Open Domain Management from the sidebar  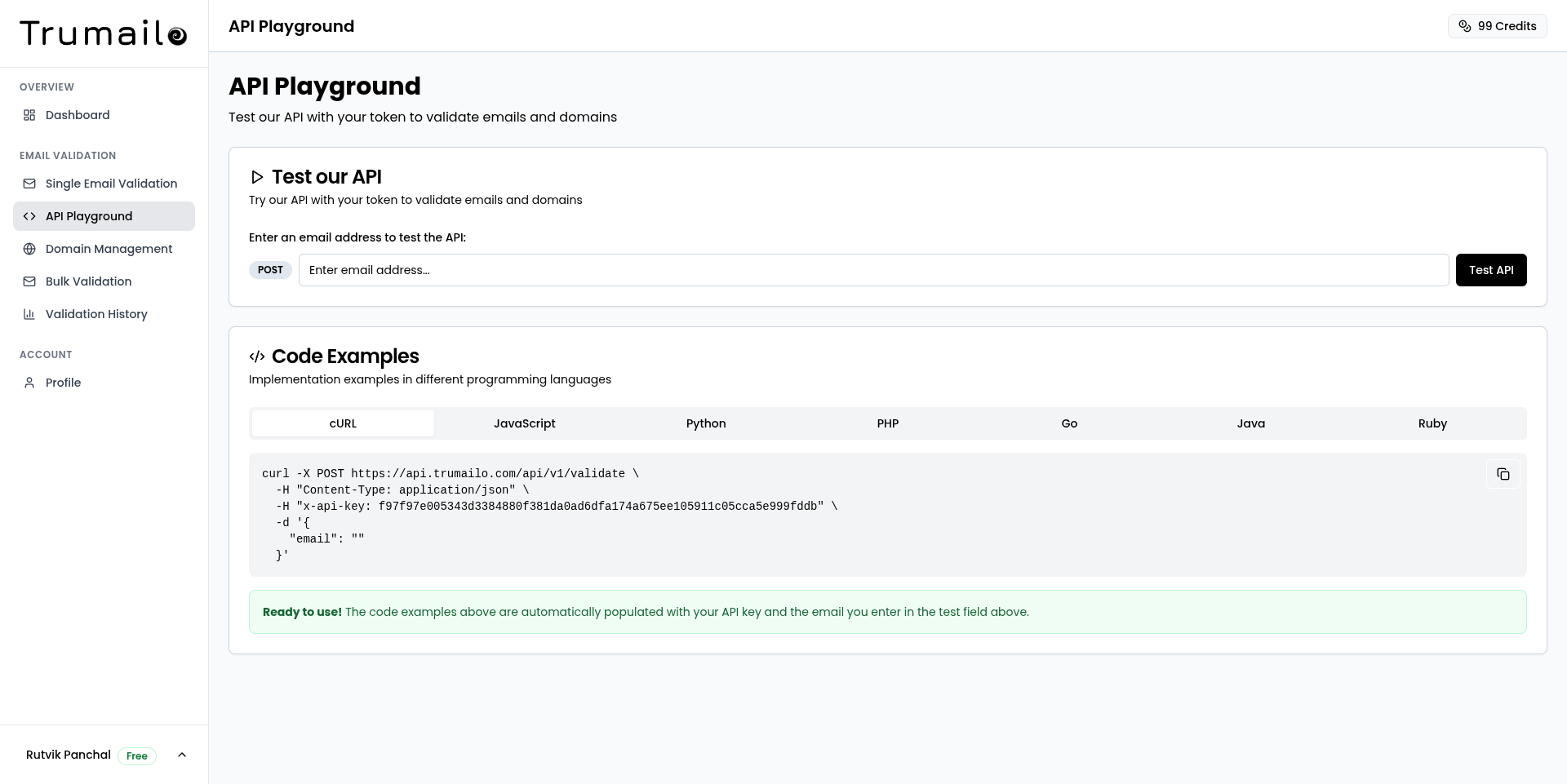[104, 249]
